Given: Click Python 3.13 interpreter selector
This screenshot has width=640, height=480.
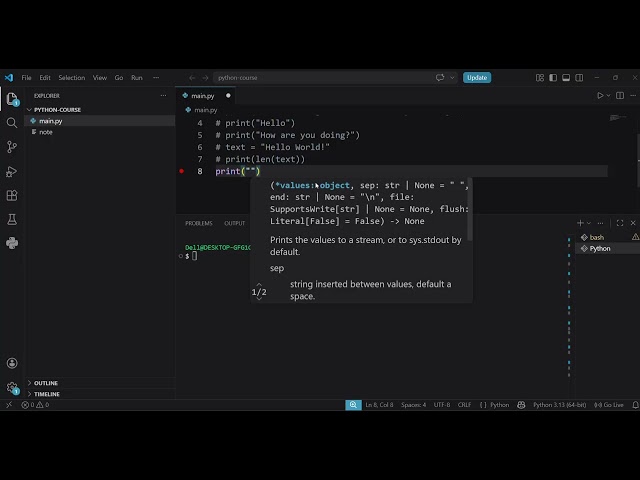Looking at the screenshot, I should pyautogui.click(x=560, y=405).
